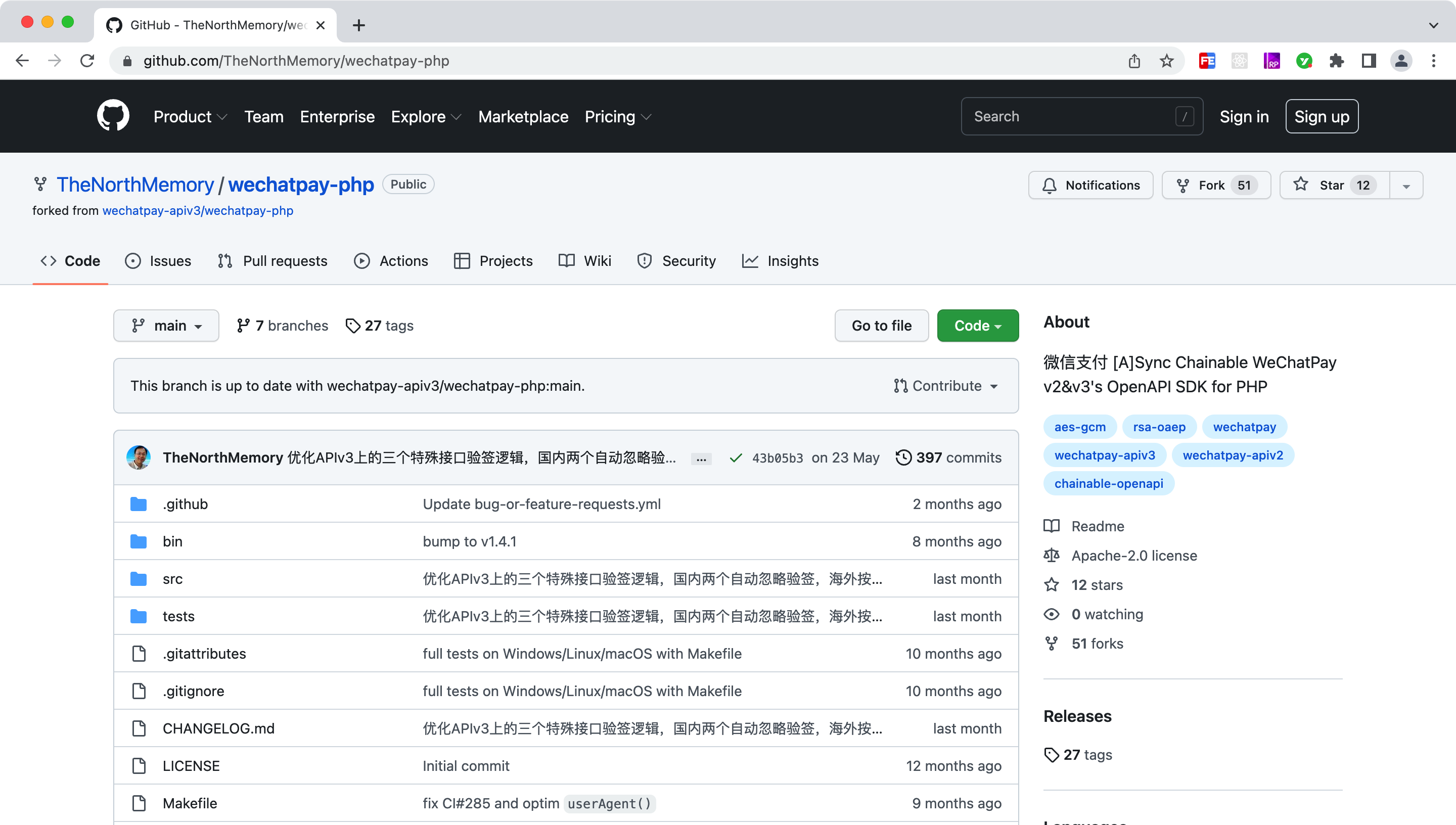The height and width of the screenshot is (825, 1456).
Task: Open Contribute dropdown menu
Action: tap(945, 386)
